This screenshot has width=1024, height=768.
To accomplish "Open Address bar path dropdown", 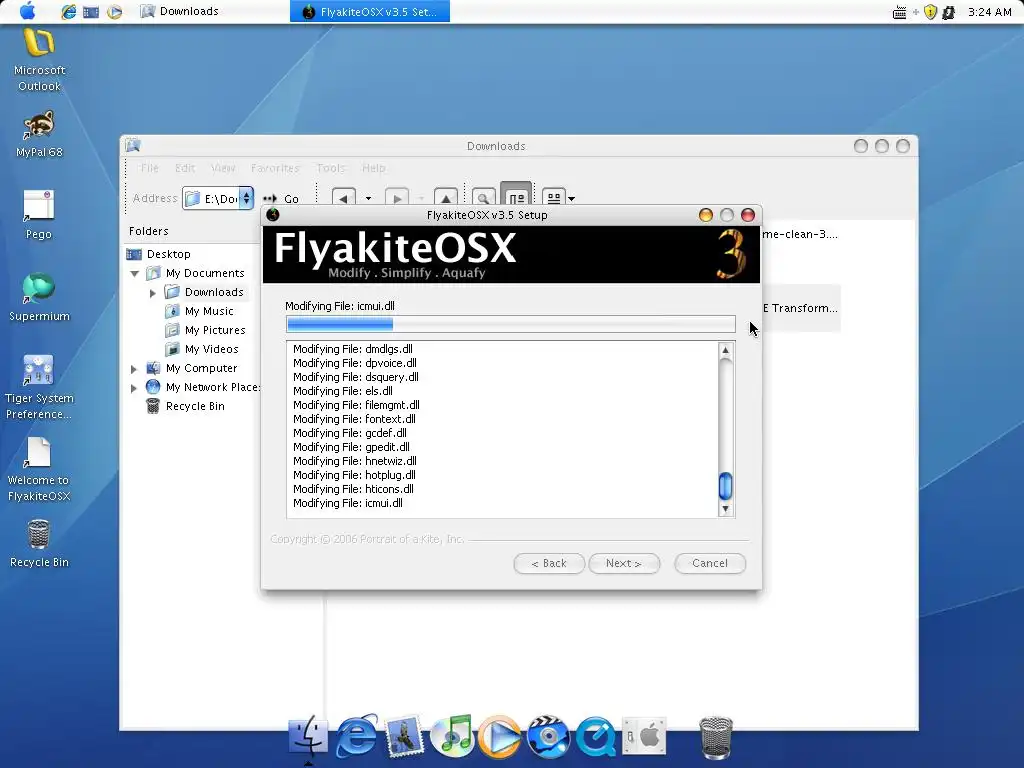I will 246,198.
